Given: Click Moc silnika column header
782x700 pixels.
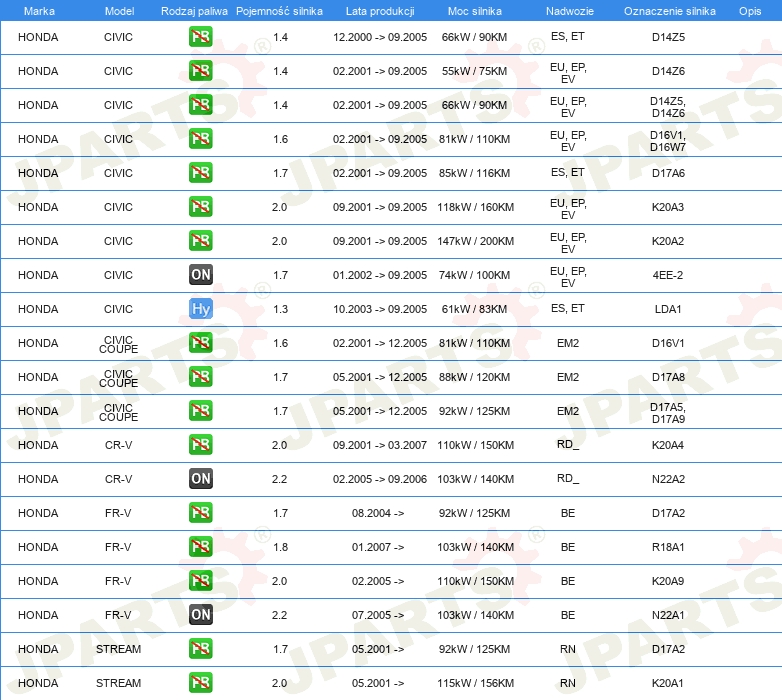Looking at the screenshot, I should (x=474, y=11).
